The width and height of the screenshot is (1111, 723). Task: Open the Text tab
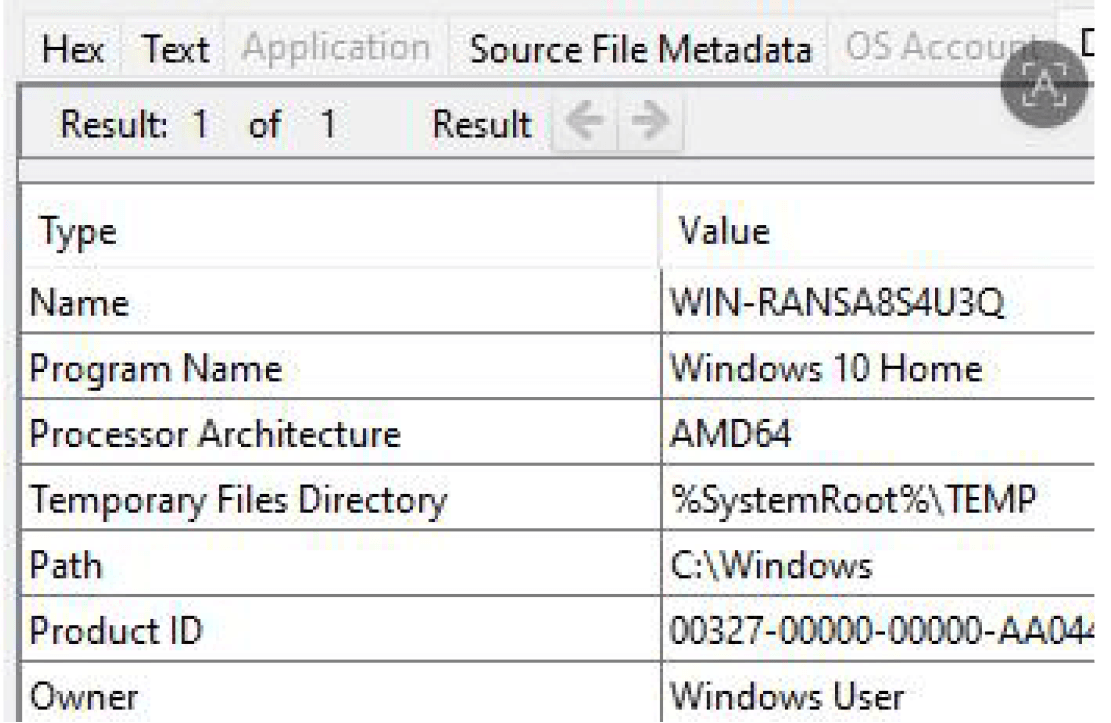[x=176, y=50]
